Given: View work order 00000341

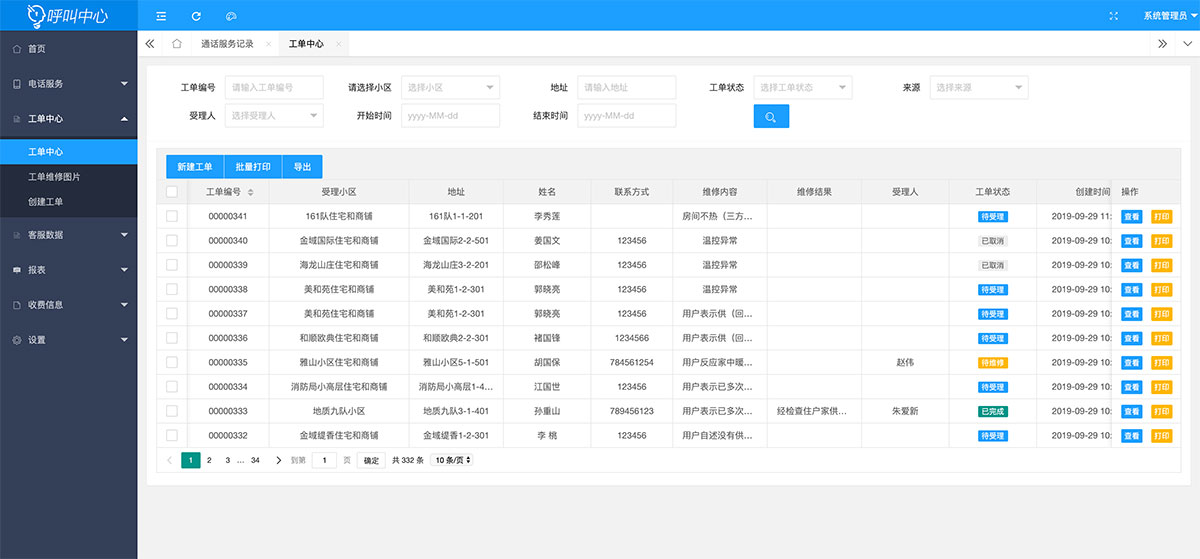Looking at the screenshot, I should tap(1131, 216).
